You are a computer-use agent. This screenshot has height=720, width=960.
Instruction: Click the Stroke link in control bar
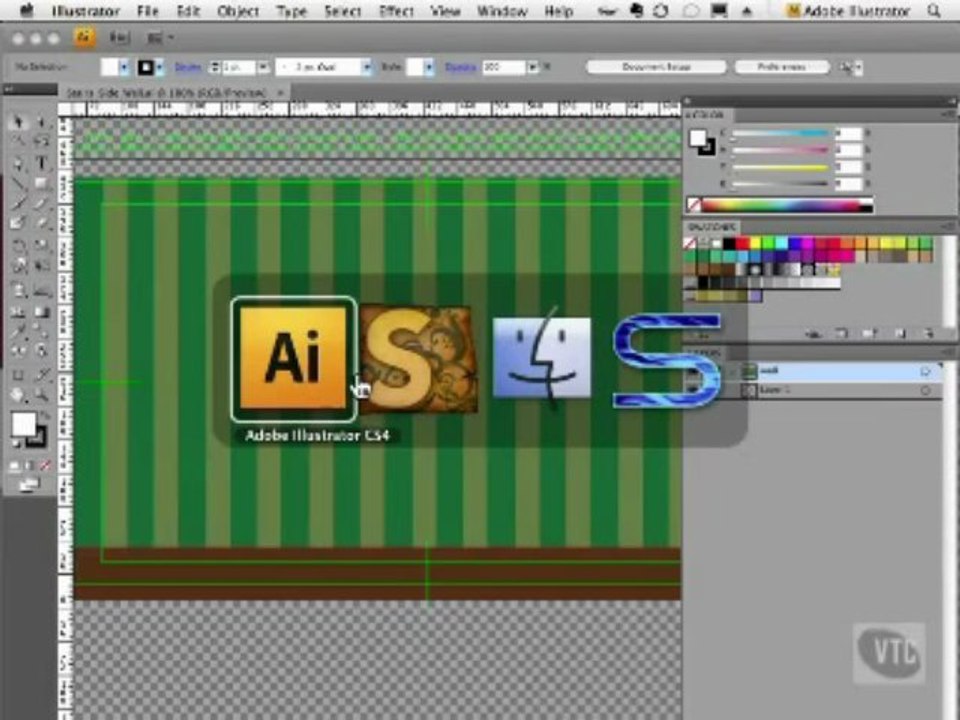[x=187, y=67]
